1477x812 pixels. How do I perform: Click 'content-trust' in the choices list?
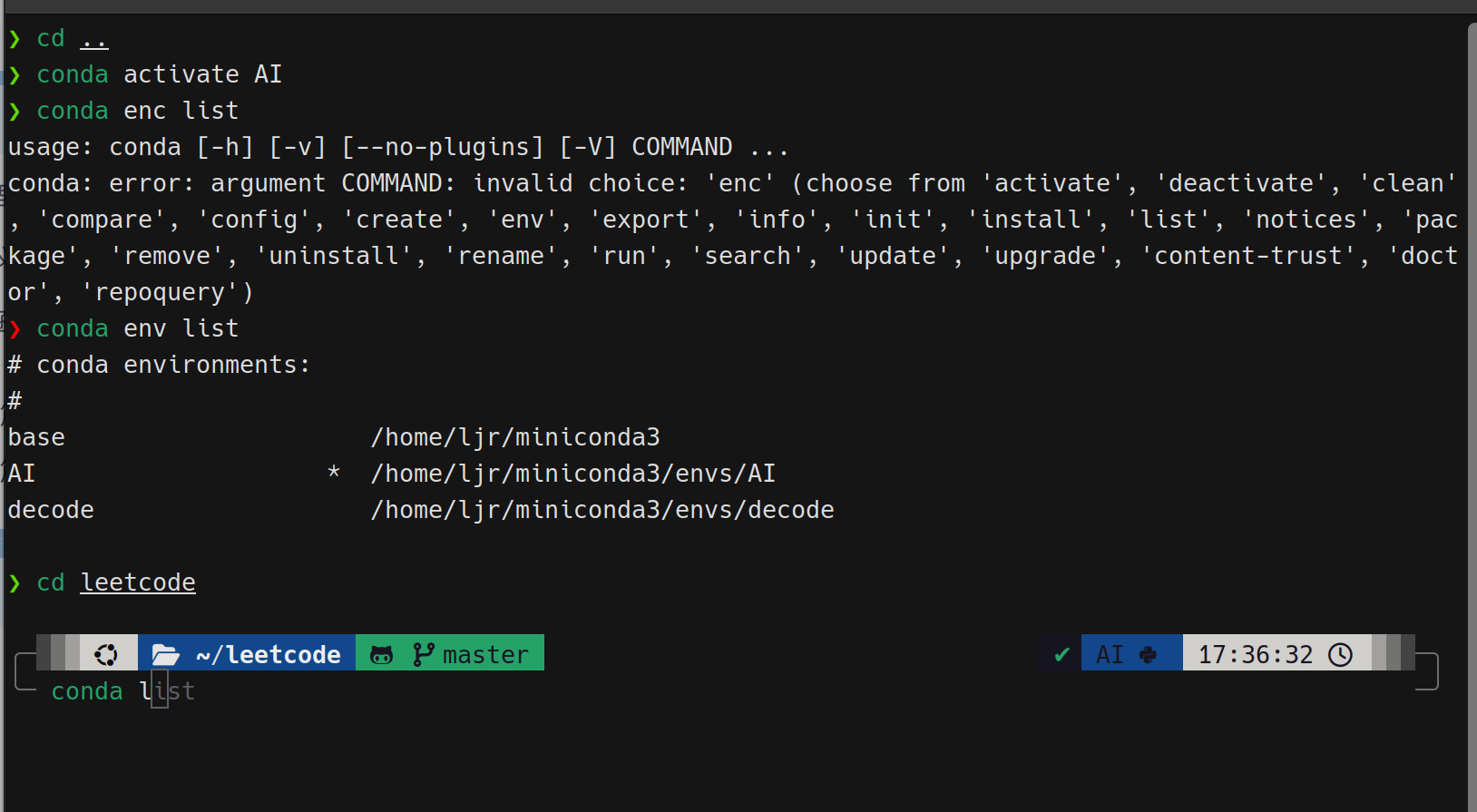(x=1248, y=256)
